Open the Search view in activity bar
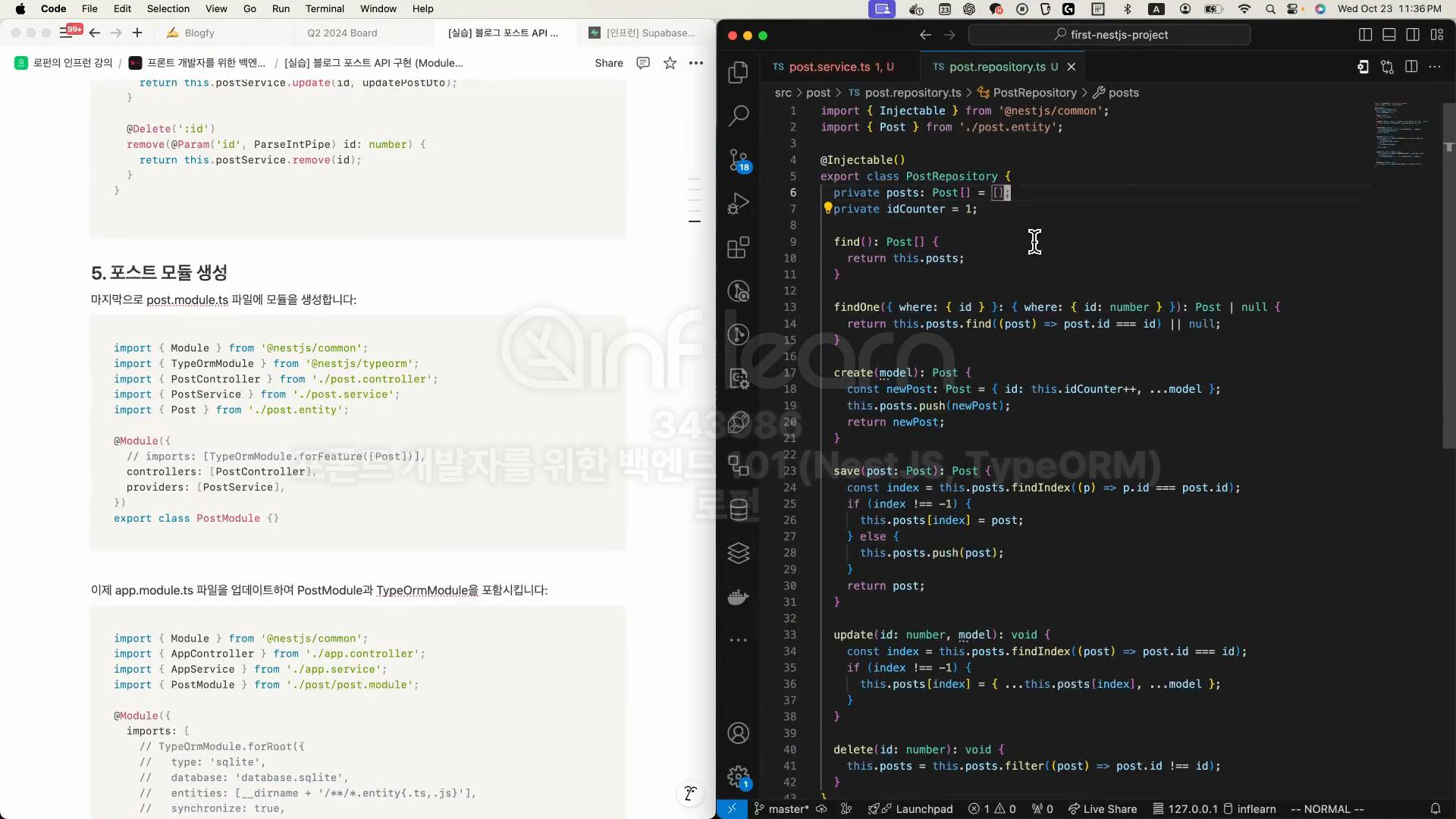Screen dimensions: 1456x819 [738, 116]
